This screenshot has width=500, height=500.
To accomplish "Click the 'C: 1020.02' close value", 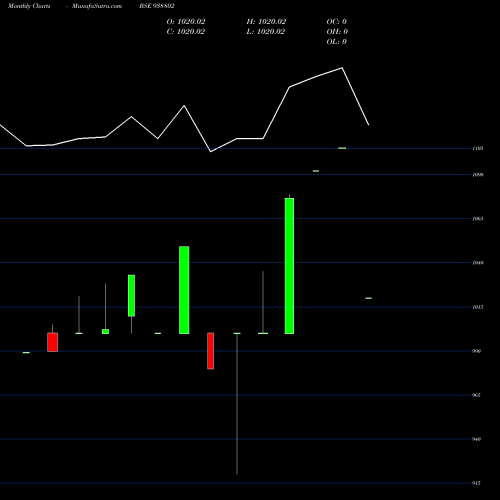I will point(186,31).
